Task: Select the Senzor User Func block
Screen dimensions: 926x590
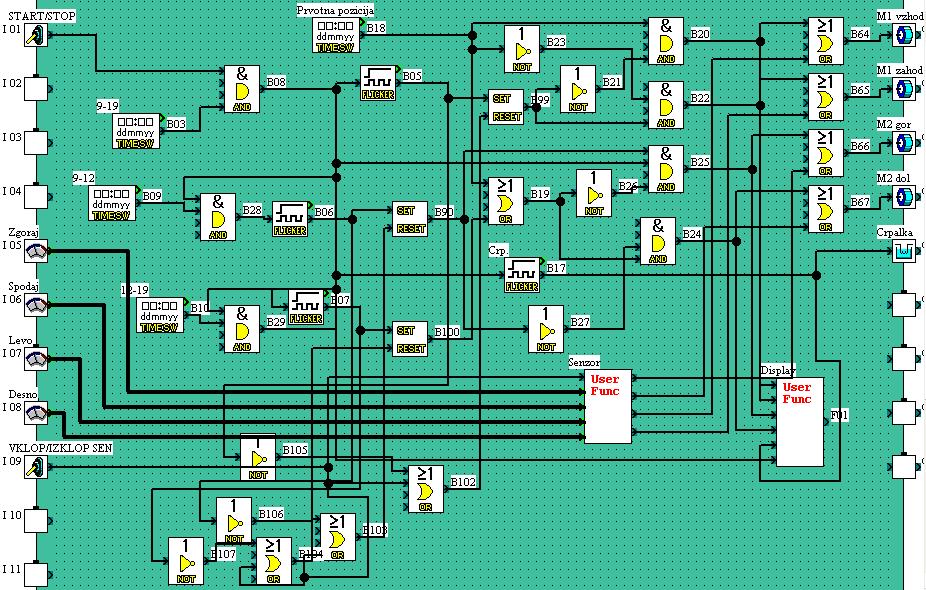Action: tap(608, 407)
